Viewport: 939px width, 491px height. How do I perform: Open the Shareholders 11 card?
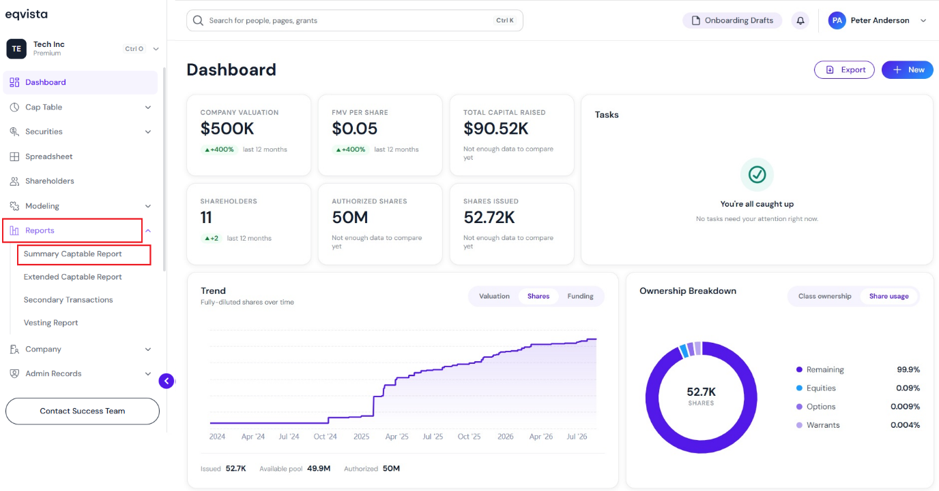[249, 224]
